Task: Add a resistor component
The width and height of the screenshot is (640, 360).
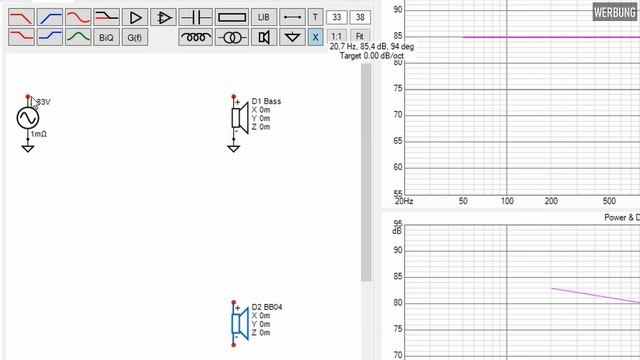Action: pos(232,18)
